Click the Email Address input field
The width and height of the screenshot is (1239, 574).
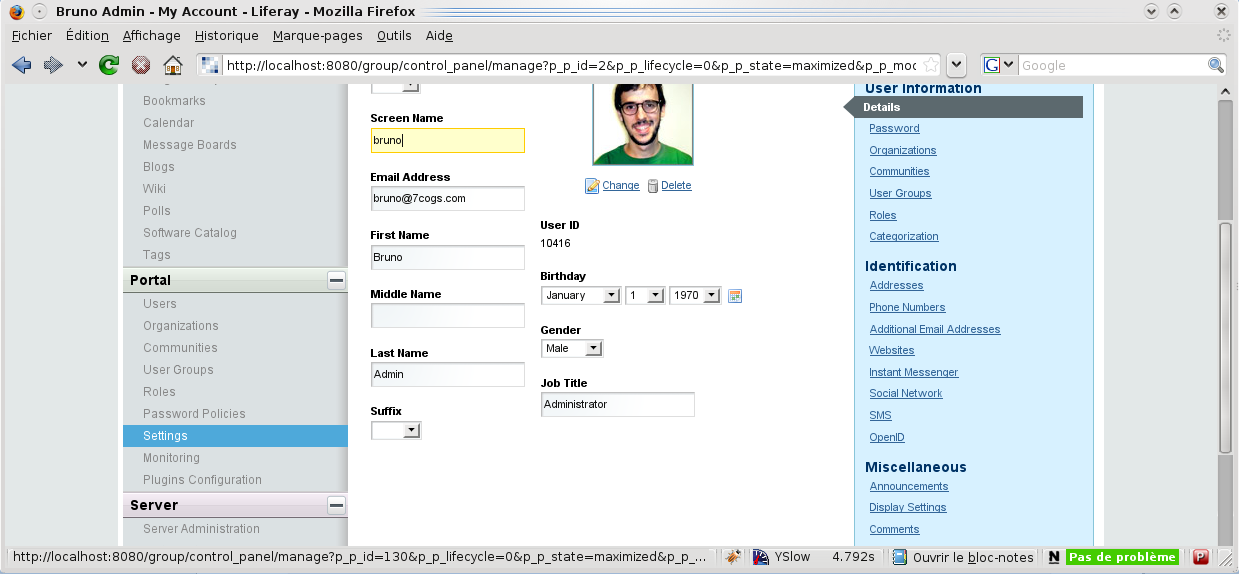(448, 198)
